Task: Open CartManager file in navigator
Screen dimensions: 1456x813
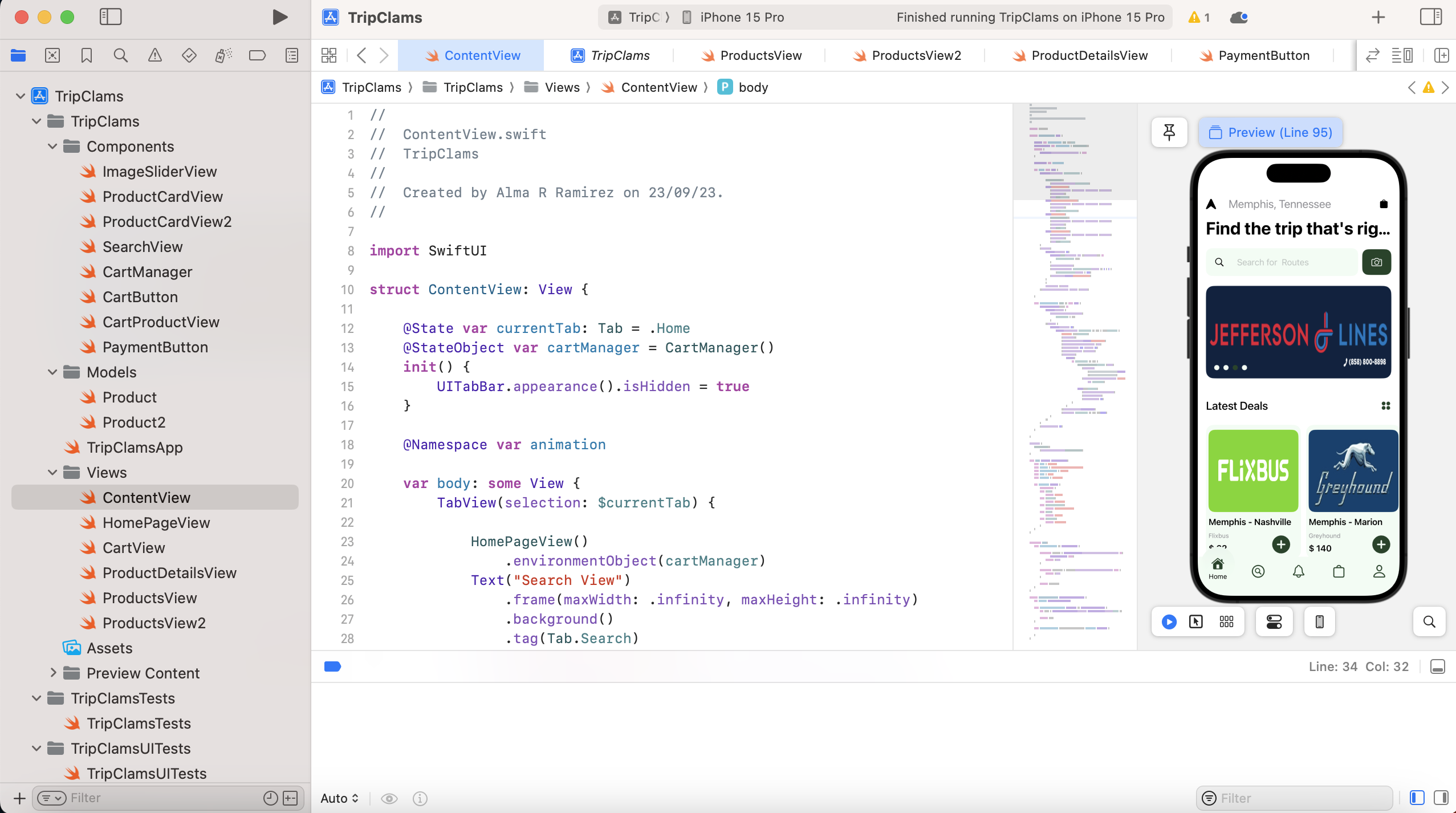Action: click(147, 272)
